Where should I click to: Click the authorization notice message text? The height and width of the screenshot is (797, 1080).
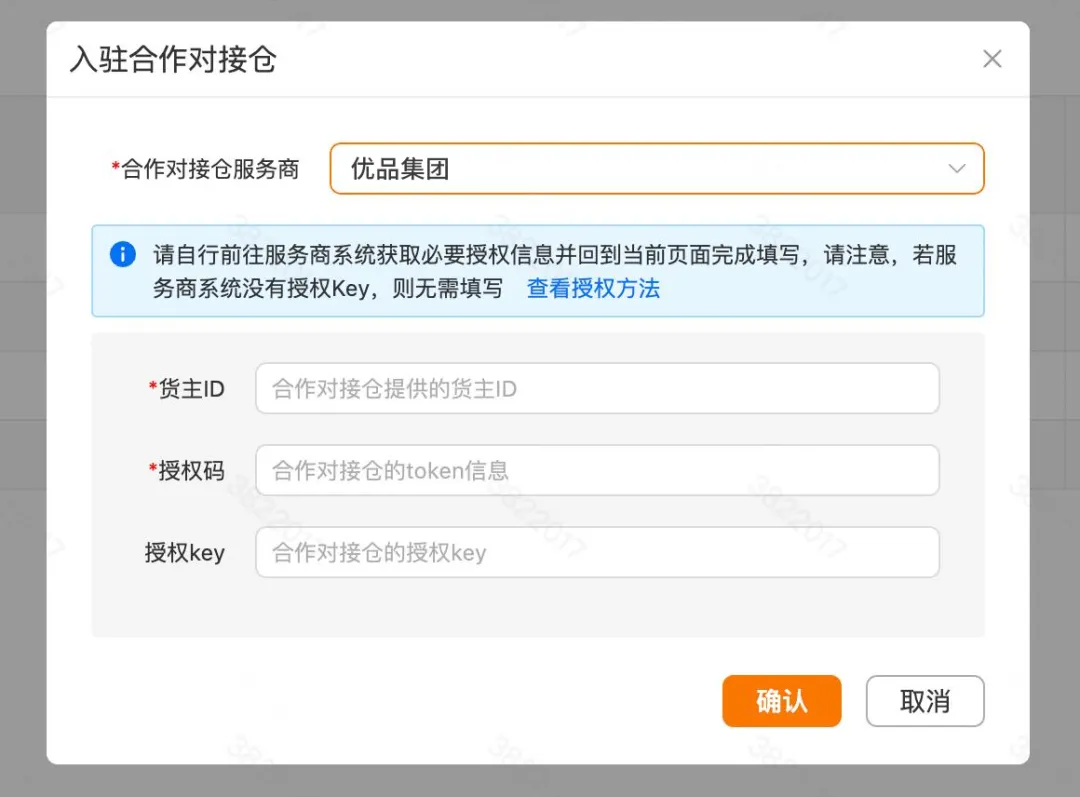click(555, 255)
